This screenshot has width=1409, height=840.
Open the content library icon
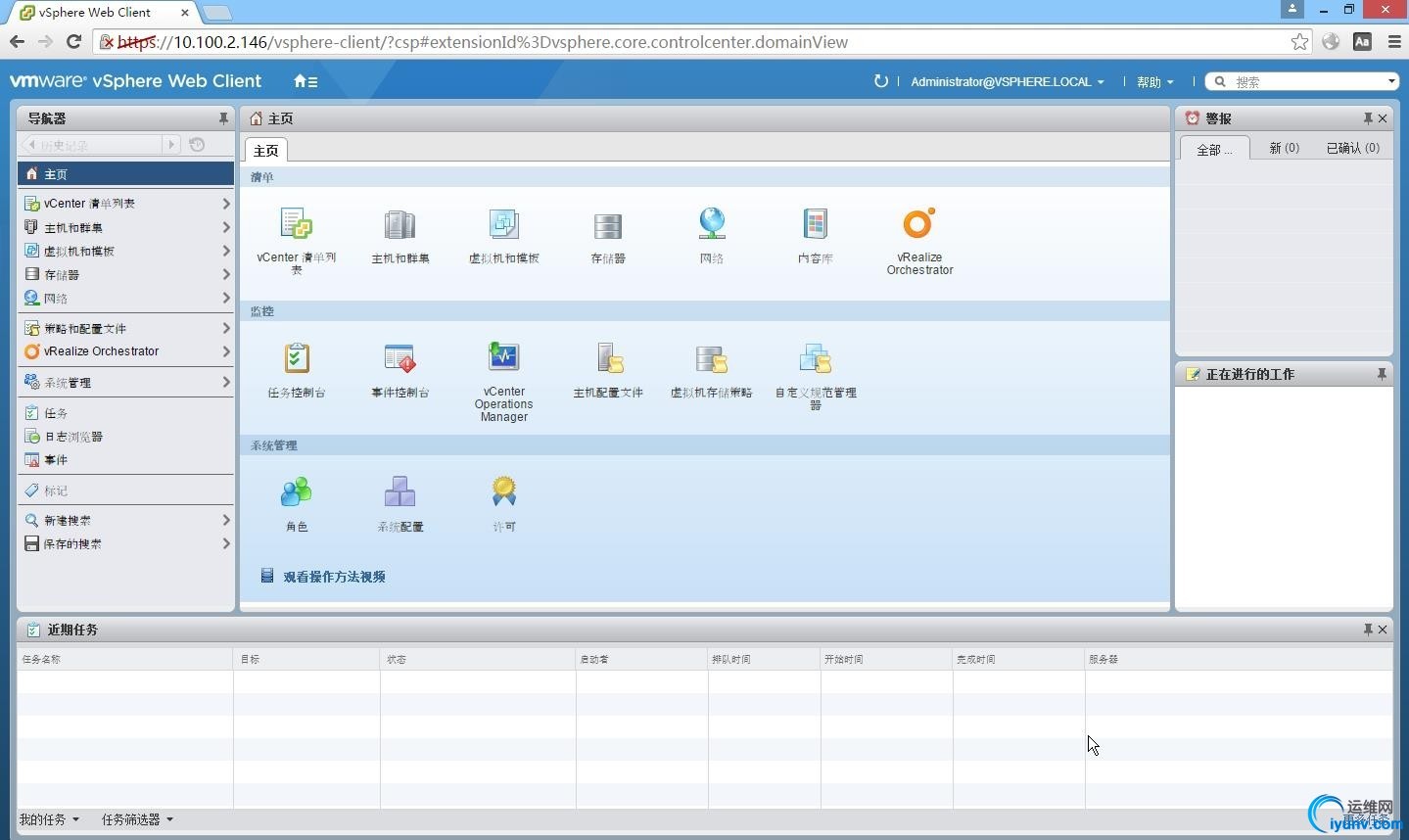click(815, 224)
